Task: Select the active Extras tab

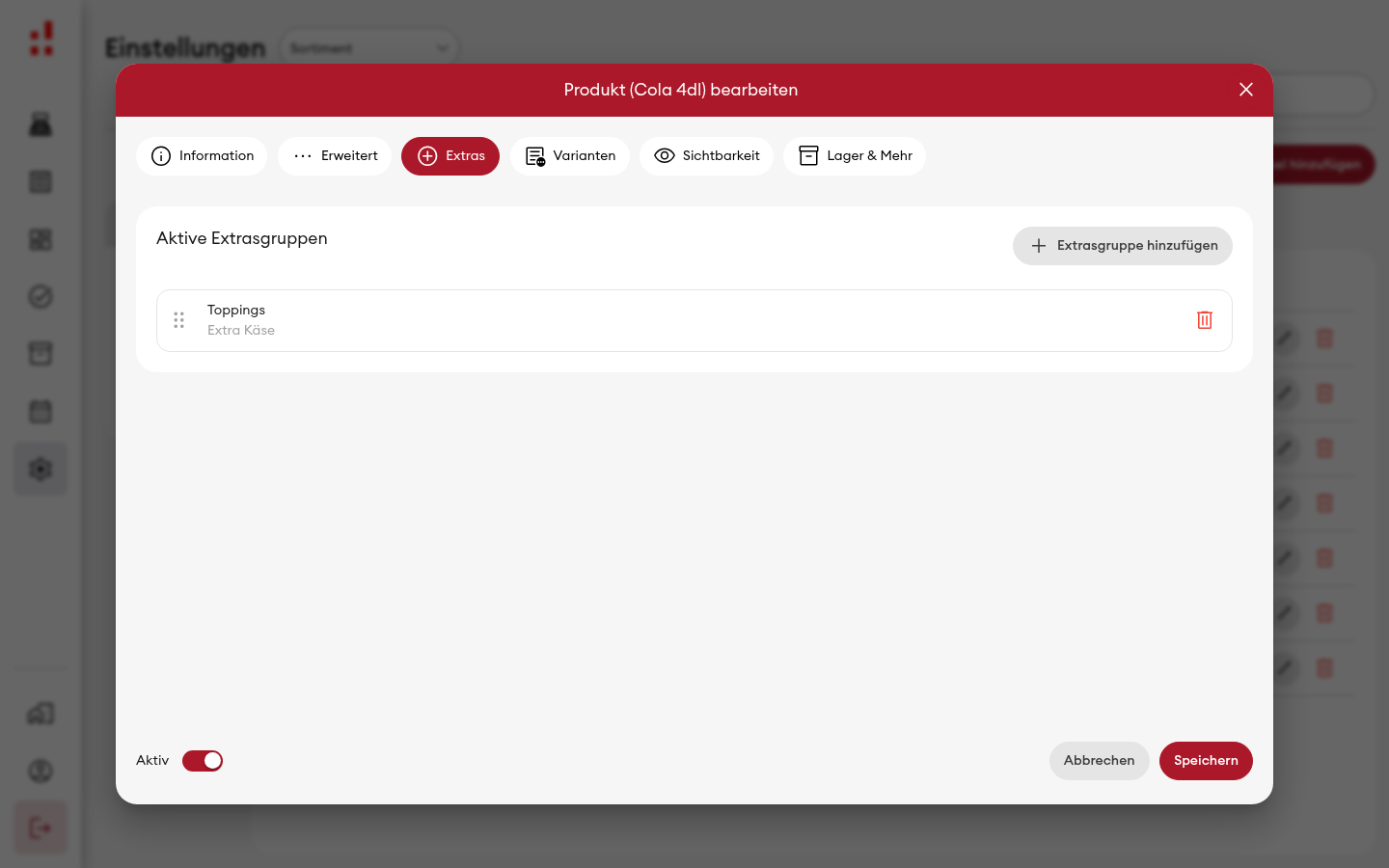Action: [450, 156]
